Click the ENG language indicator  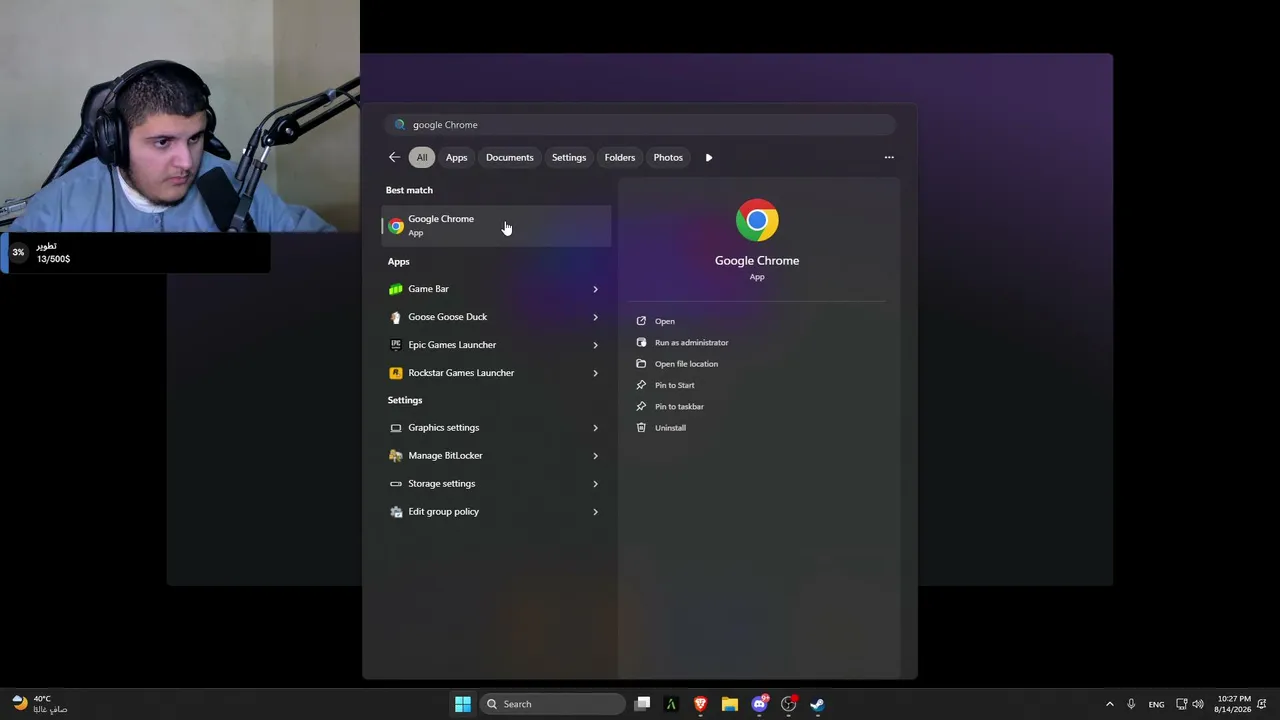pos(1156,704)
